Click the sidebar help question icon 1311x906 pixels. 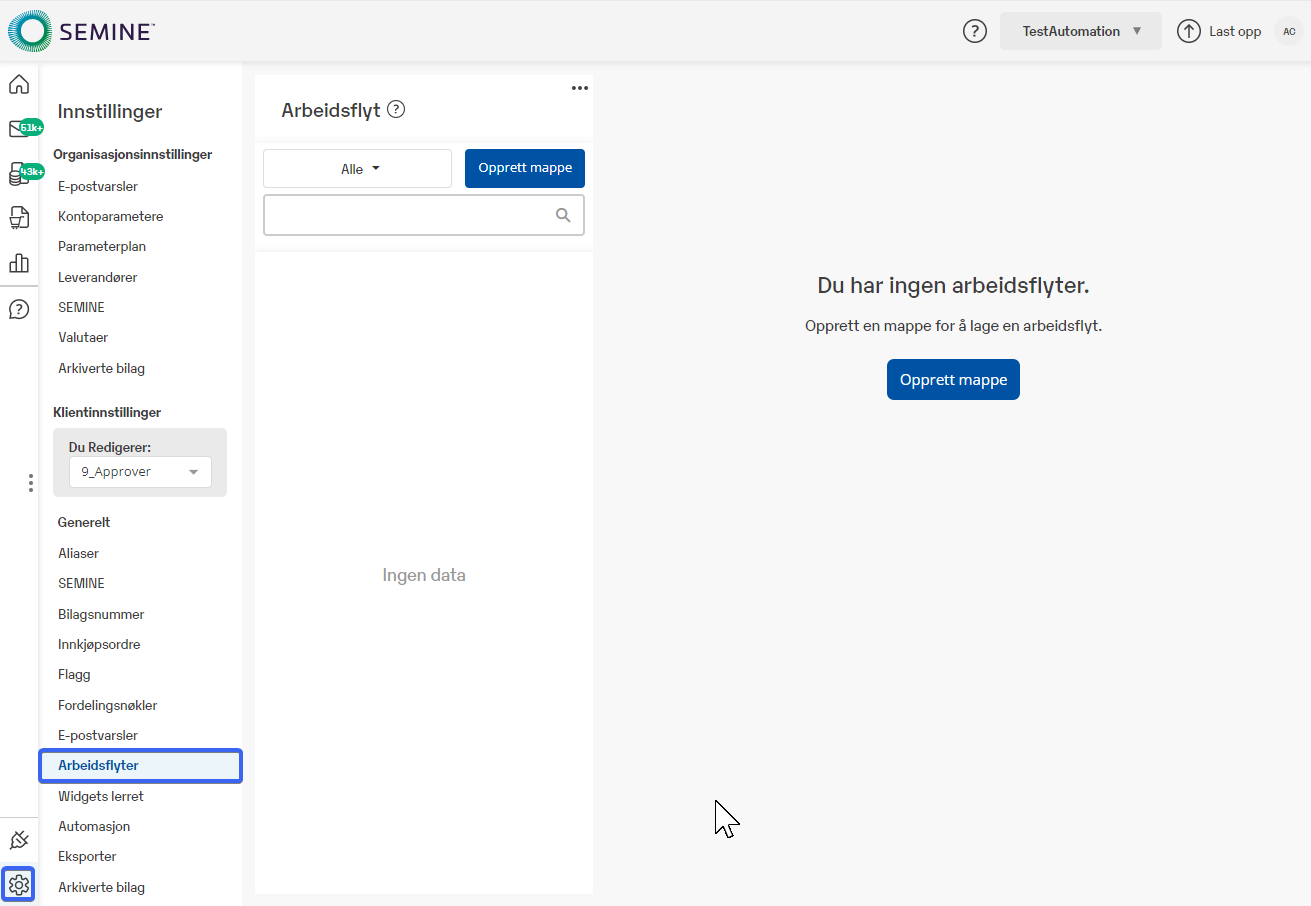pos(19,309)
